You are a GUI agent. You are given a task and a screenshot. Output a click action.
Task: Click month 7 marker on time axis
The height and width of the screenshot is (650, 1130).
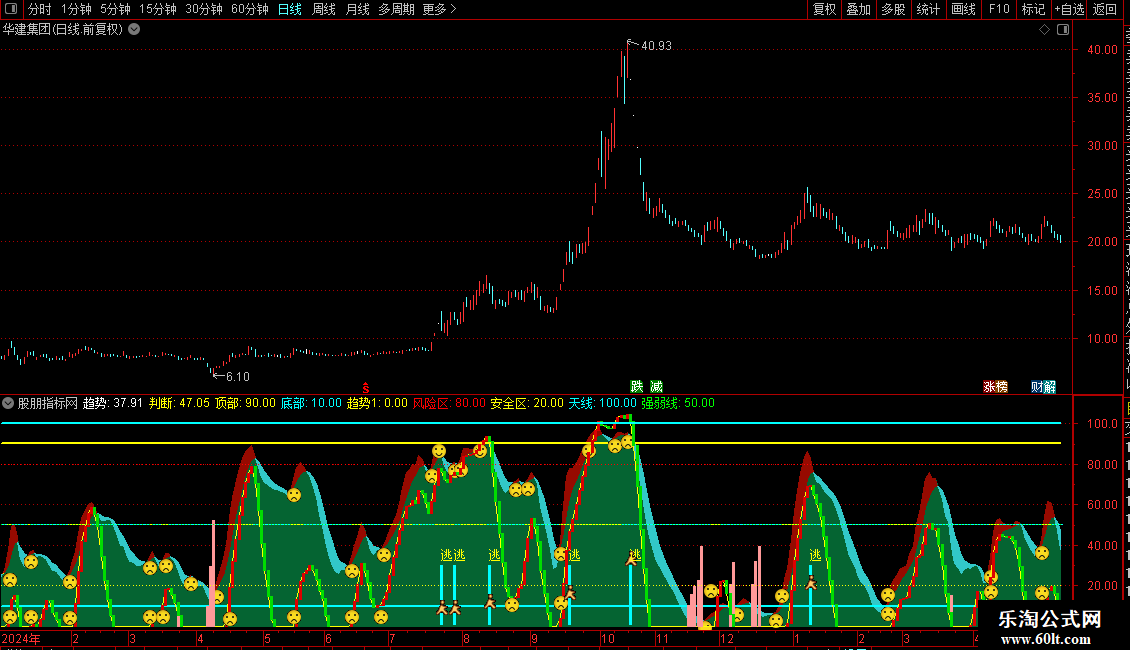pyautogui.click(x=392, y=638)
